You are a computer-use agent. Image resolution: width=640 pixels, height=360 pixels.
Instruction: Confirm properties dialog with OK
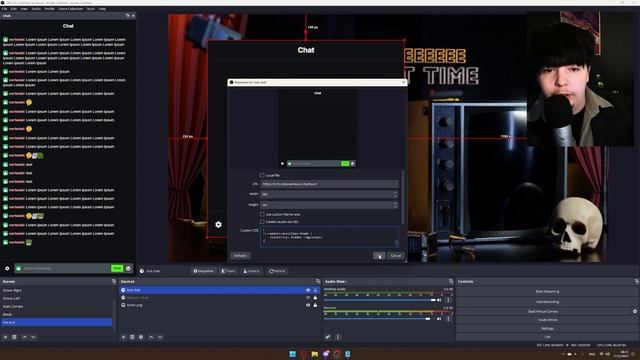[x=379, y=256]
